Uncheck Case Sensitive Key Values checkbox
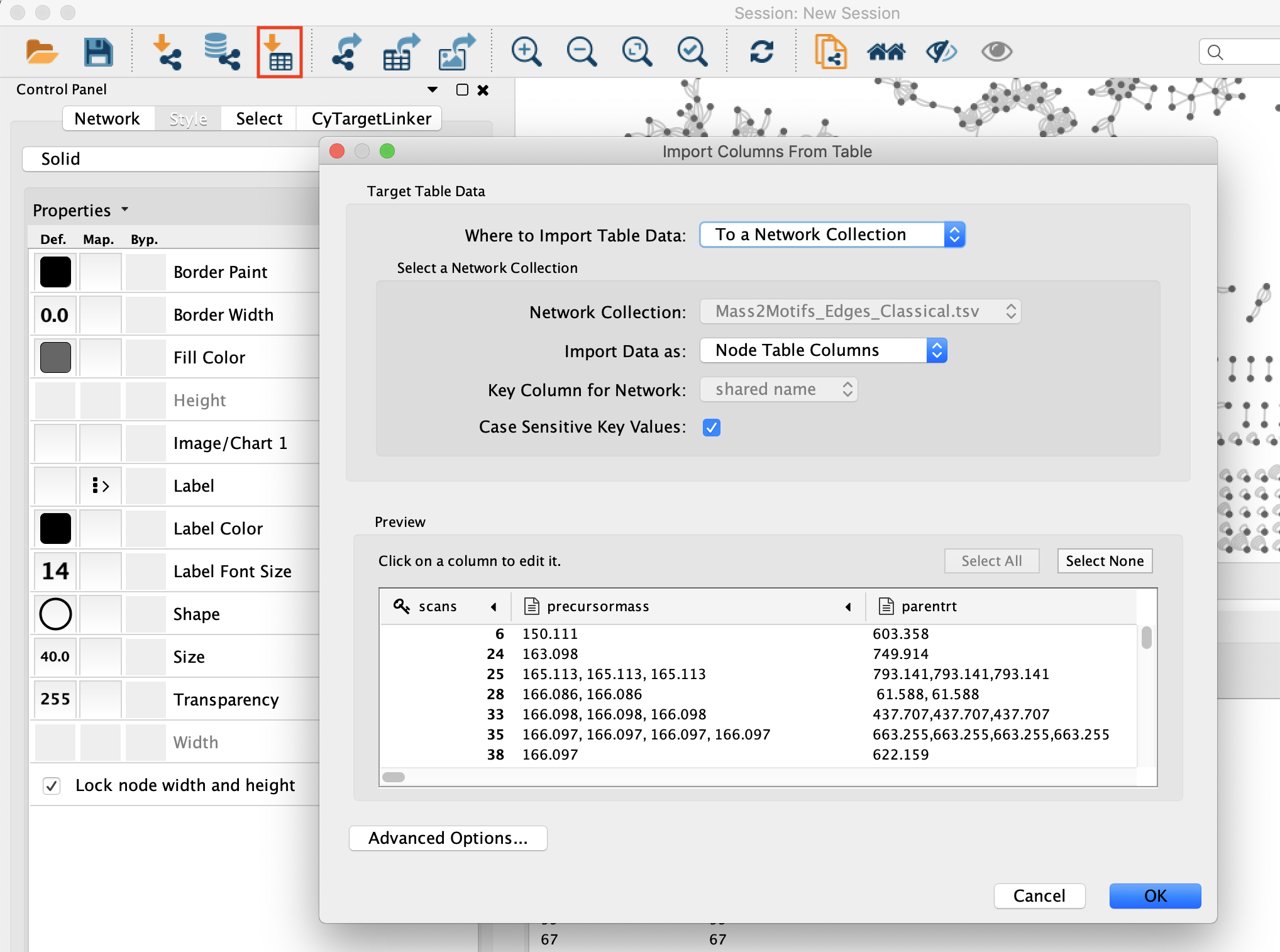The image size is (1280, 952). pyautogui.click(x=711, y=428)
